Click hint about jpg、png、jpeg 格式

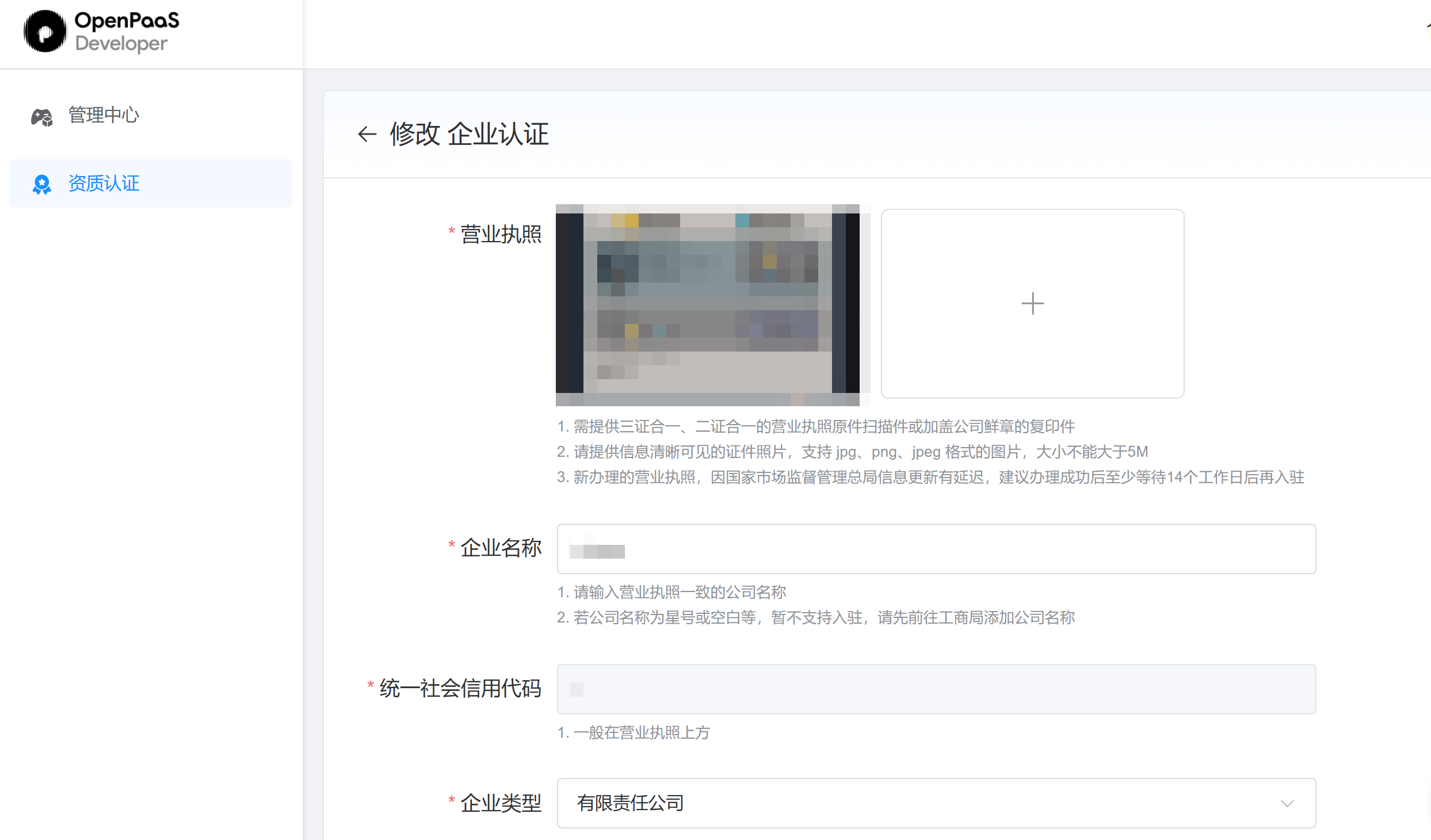click(852, 452)
